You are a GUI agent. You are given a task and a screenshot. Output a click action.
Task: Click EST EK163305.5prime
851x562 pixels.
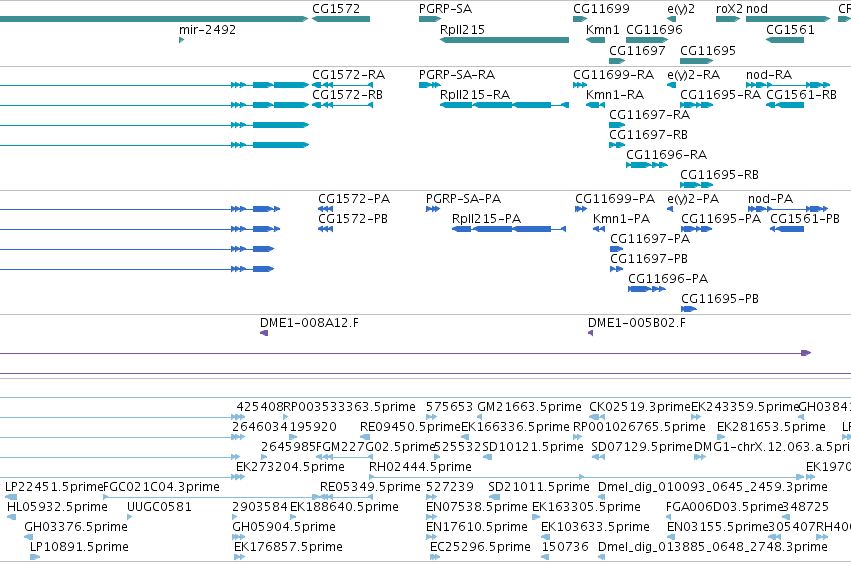(x=586, y=507)
